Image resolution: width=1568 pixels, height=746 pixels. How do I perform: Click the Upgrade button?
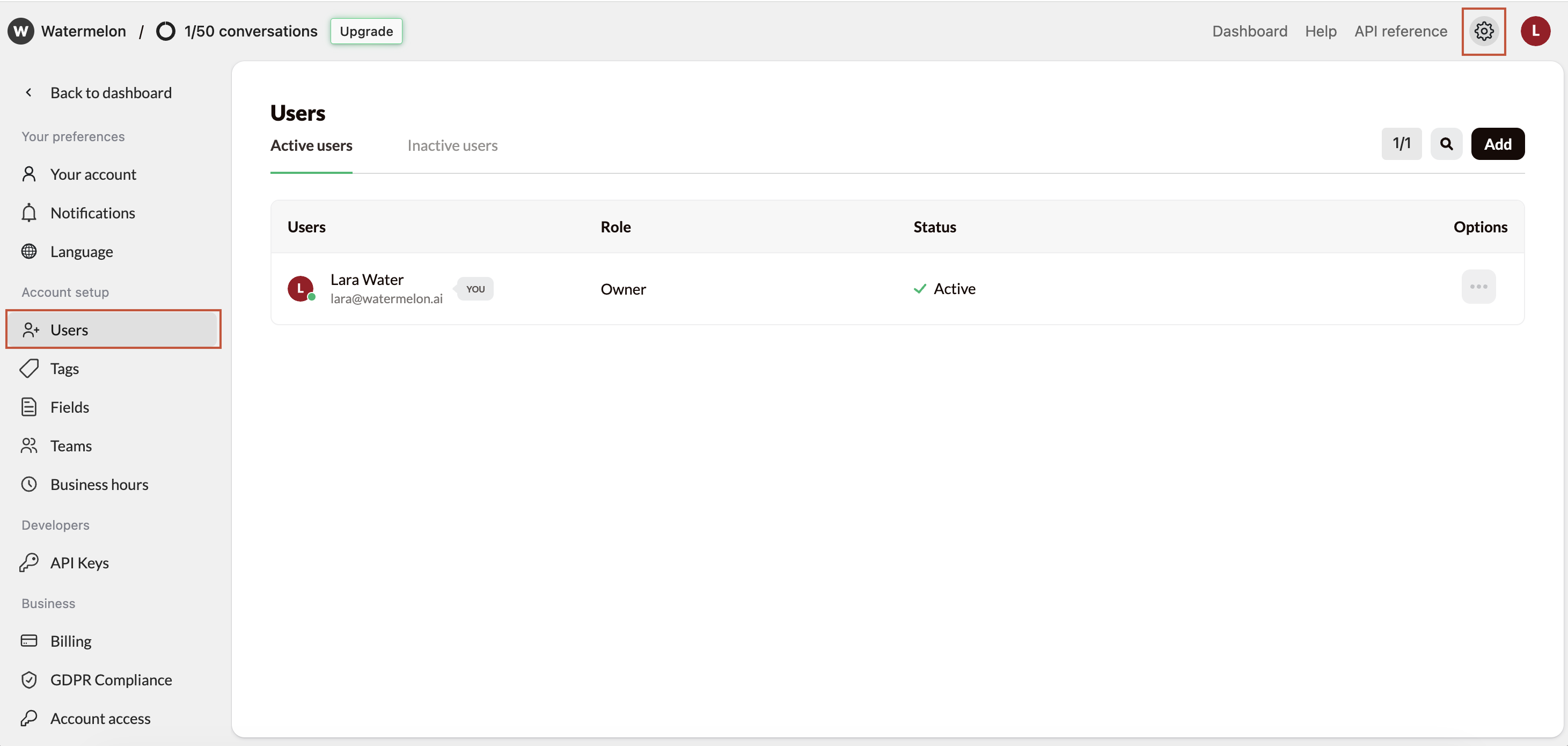point(366,31)
